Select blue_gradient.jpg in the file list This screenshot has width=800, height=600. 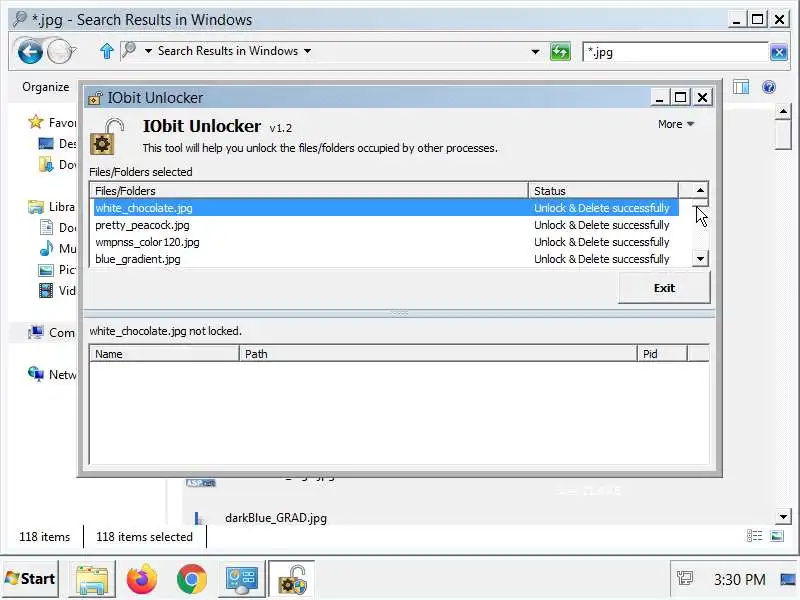(x=386, y=259)
